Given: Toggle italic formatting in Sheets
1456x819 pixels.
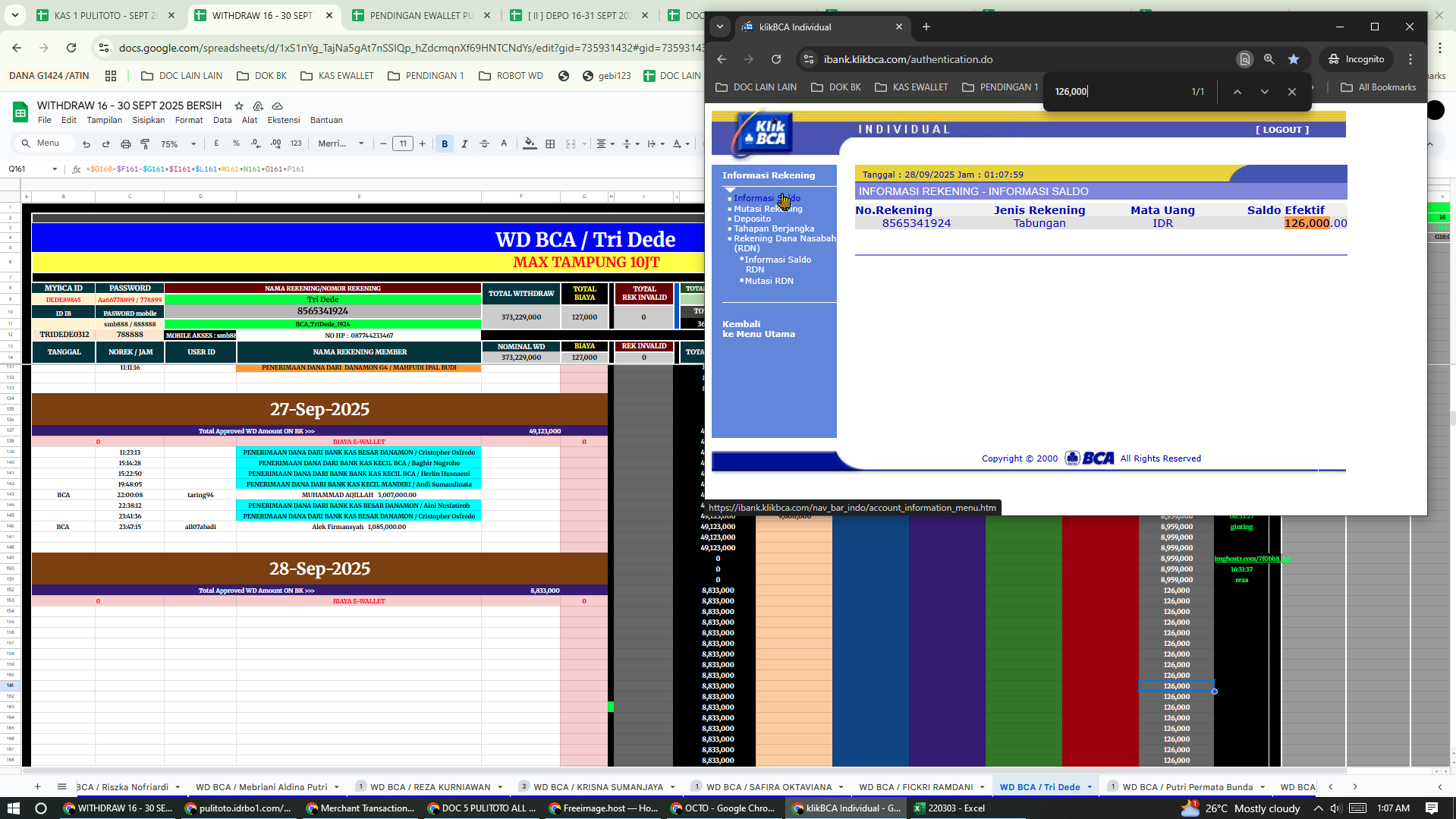Looking at the screenshot, I should click(464, 143).
